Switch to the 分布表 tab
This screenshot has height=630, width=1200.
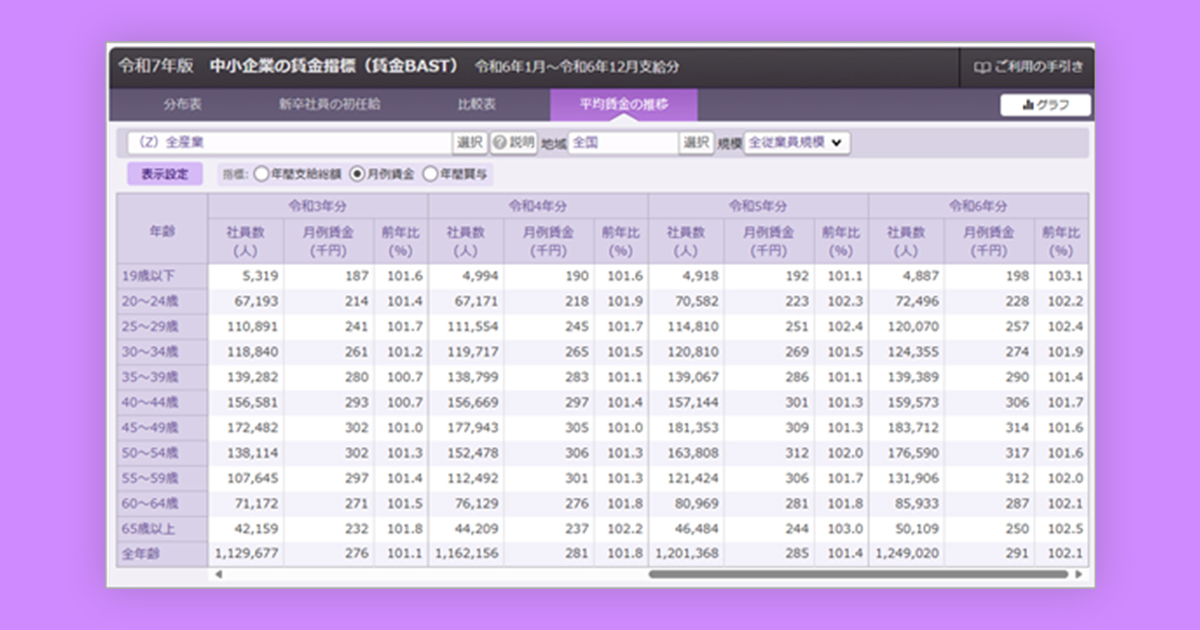click(x=183, y=104)
